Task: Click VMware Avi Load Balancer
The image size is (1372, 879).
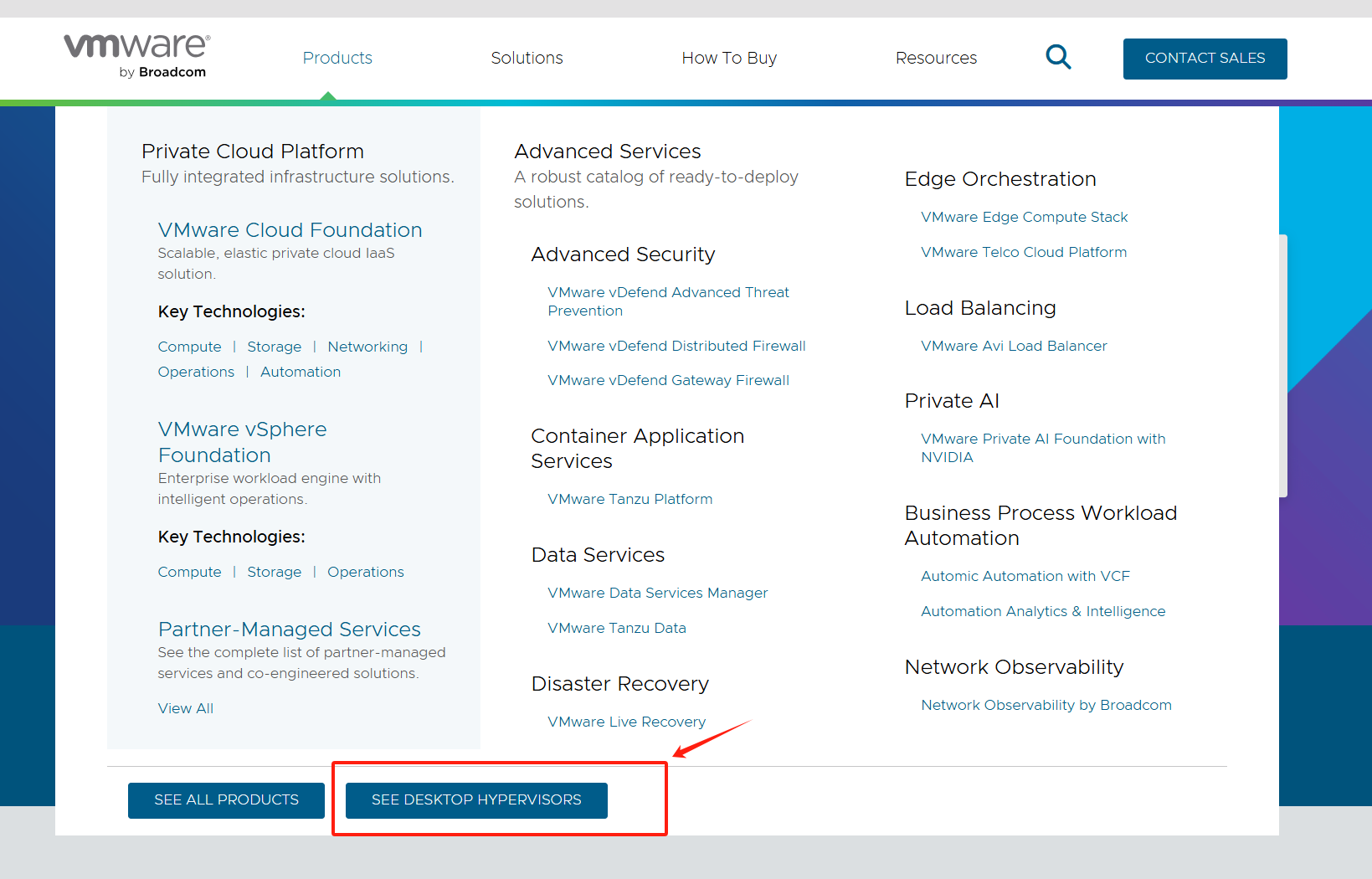Action: pos(1013,346)
